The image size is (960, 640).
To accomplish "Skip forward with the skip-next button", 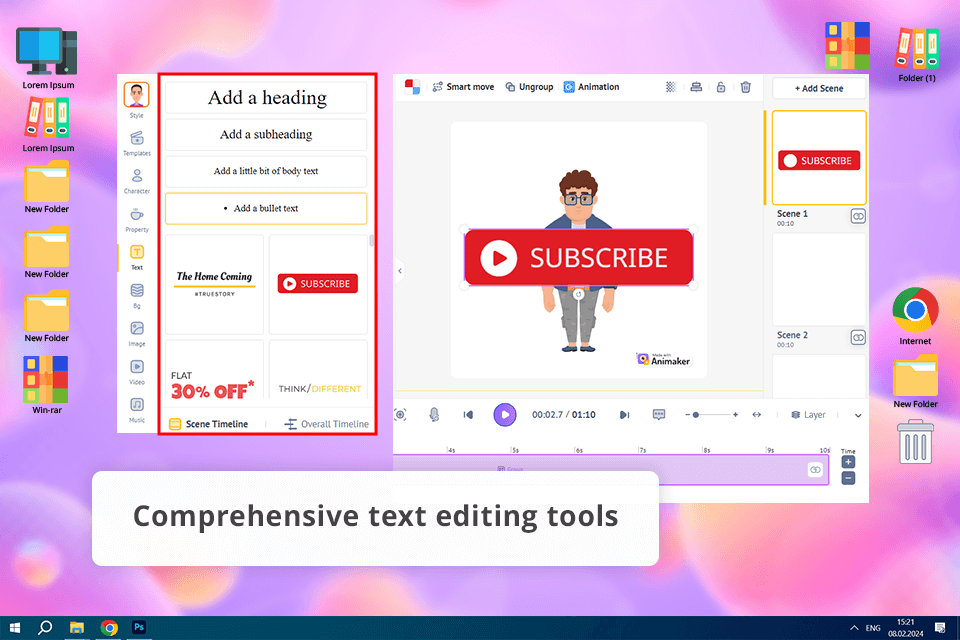I will (x=624, y=415).
